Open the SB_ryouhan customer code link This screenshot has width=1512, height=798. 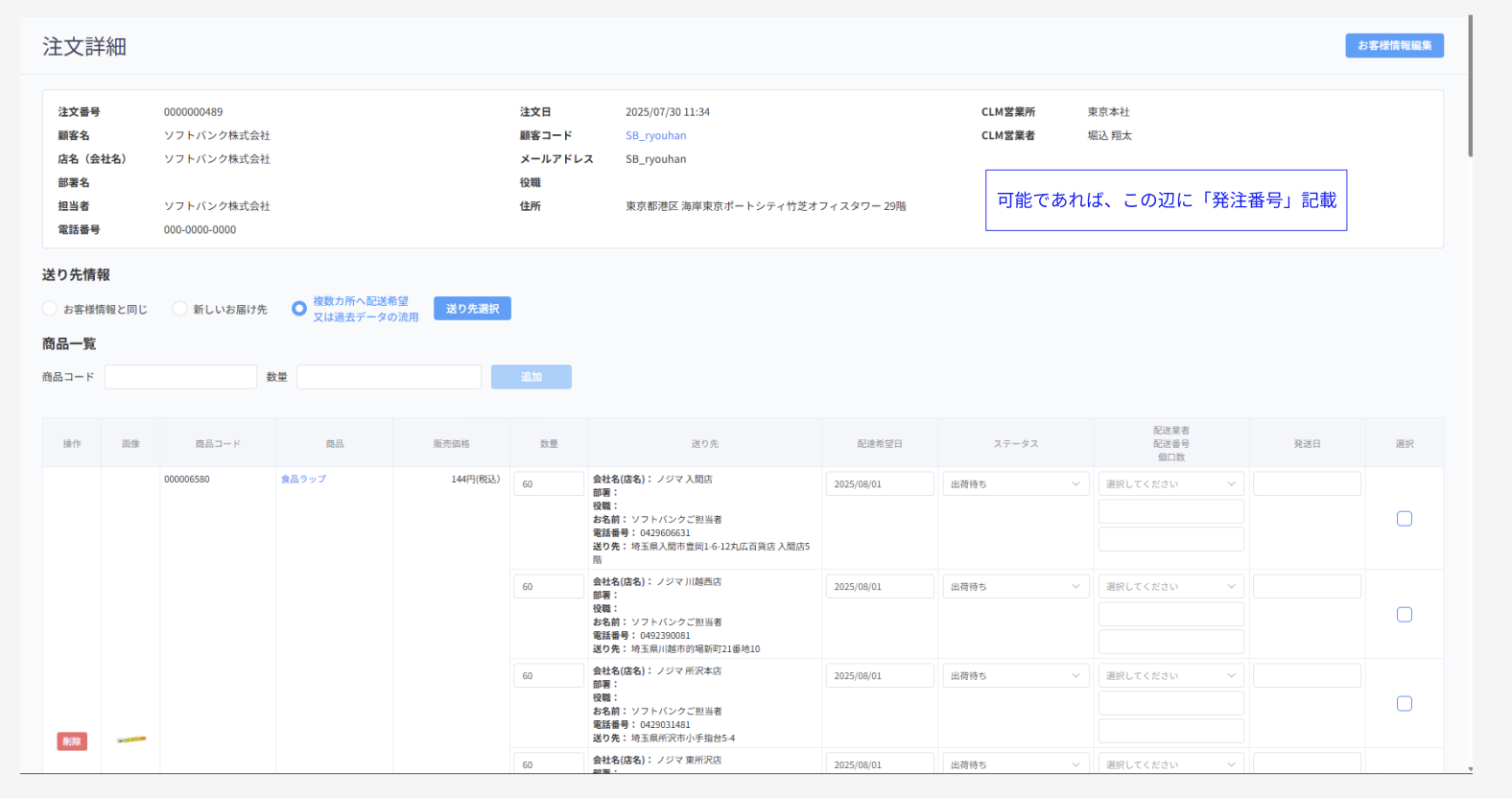[655, 136]
